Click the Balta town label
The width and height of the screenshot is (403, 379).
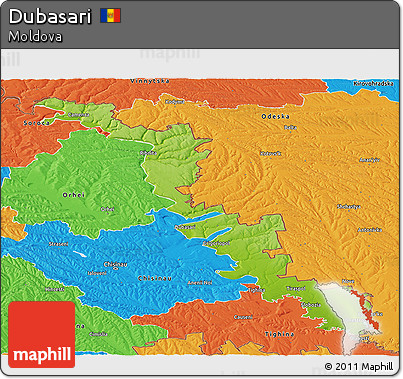[290, 127]
